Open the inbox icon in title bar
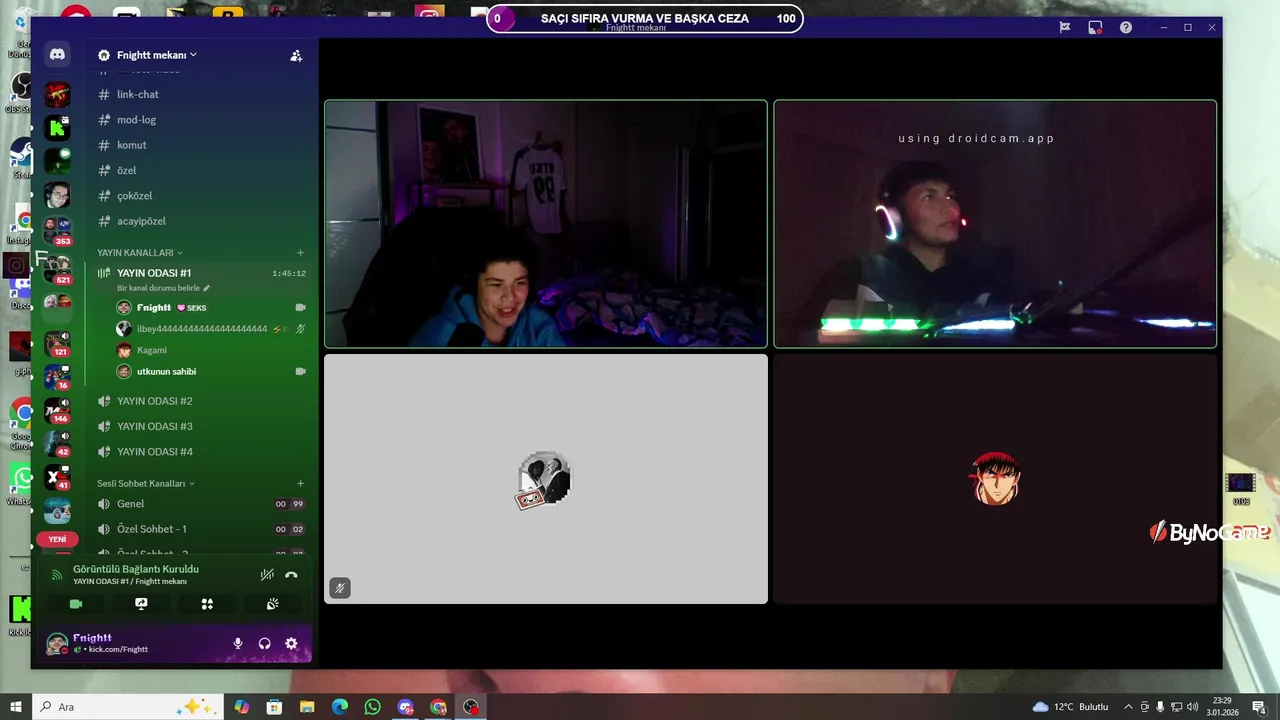The width and height of the screenshot is (1280, 720). pos(1095,28)
